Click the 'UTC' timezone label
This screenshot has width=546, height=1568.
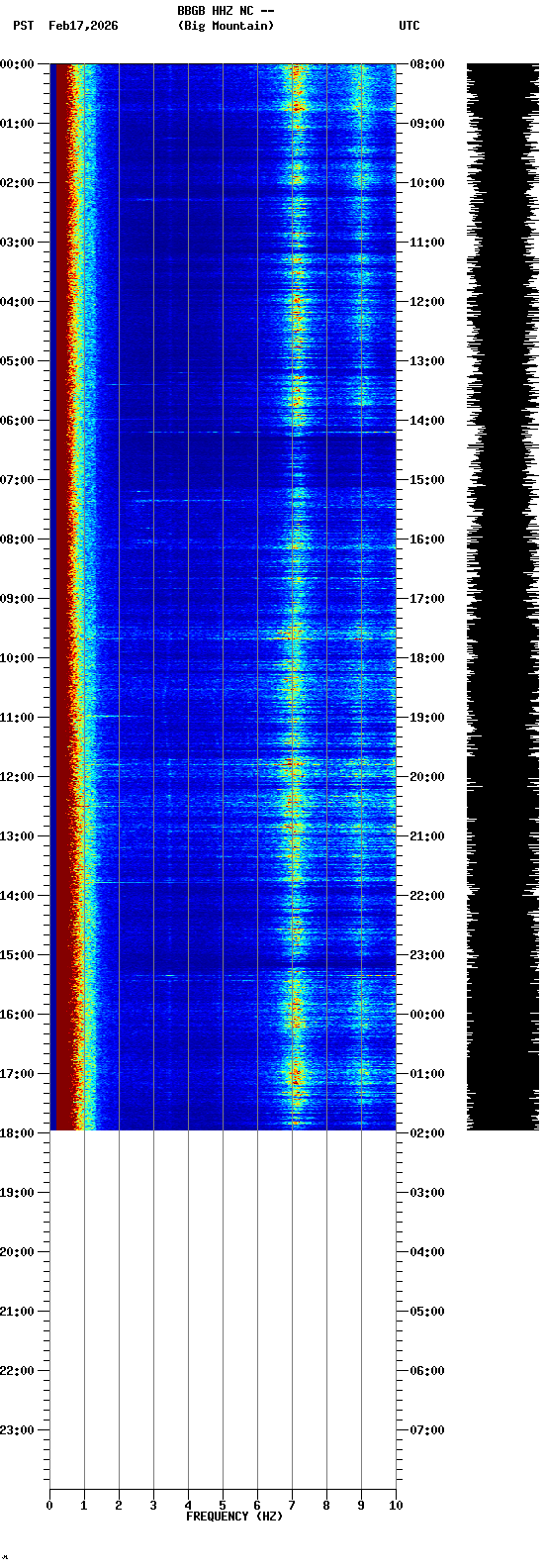(x=409, y=26)
